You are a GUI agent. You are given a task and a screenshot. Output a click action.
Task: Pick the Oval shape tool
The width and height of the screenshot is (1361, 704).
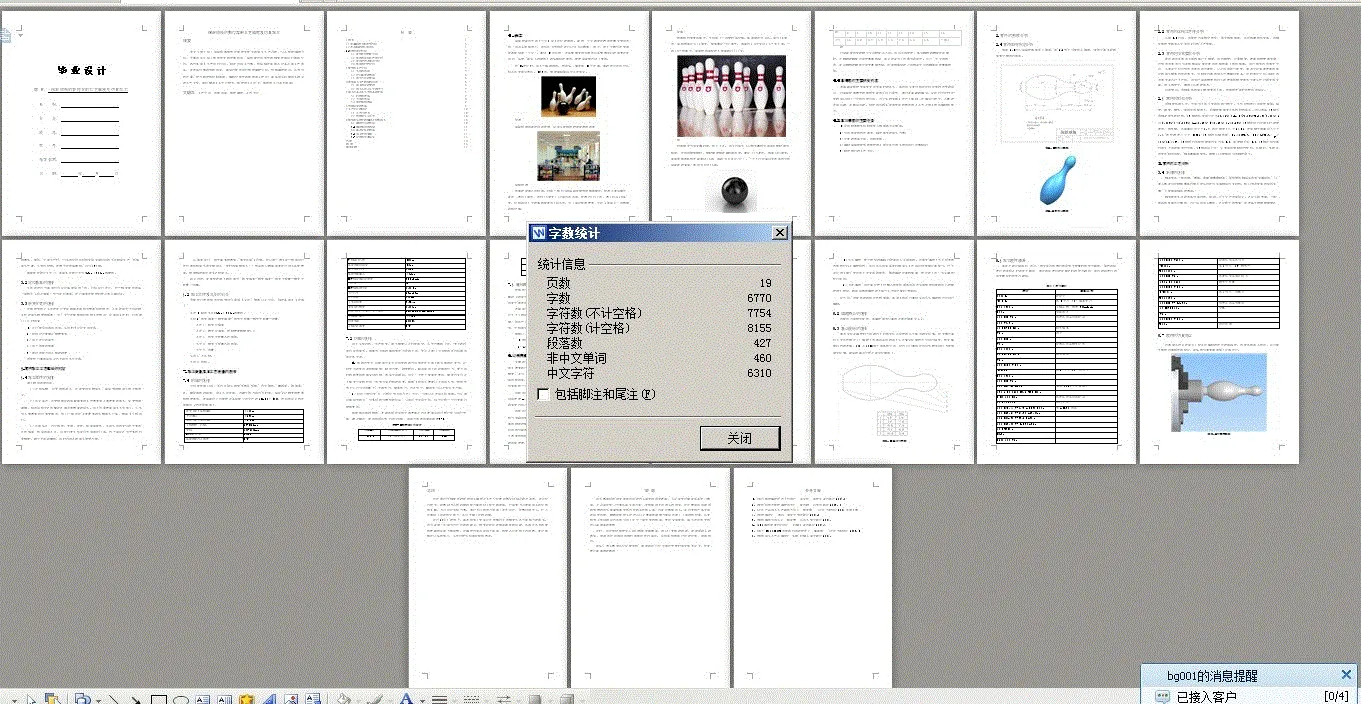click(x=181, y=699)
